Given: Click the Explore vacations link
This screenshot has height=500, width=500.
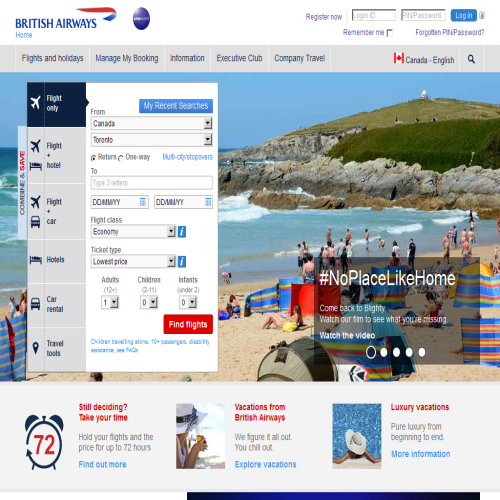Looking at the screenshot, I should click(265, 464).
